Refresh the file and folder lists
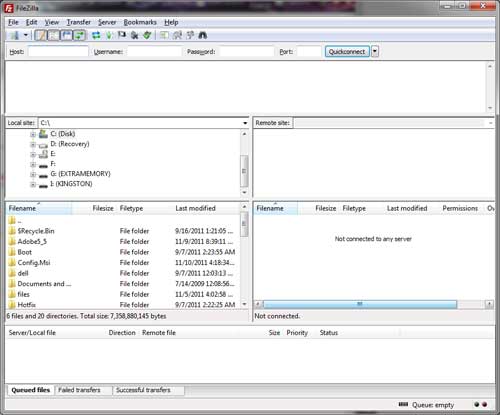The width and height of the screenshot is (500, 415). [x=96, y=35]
